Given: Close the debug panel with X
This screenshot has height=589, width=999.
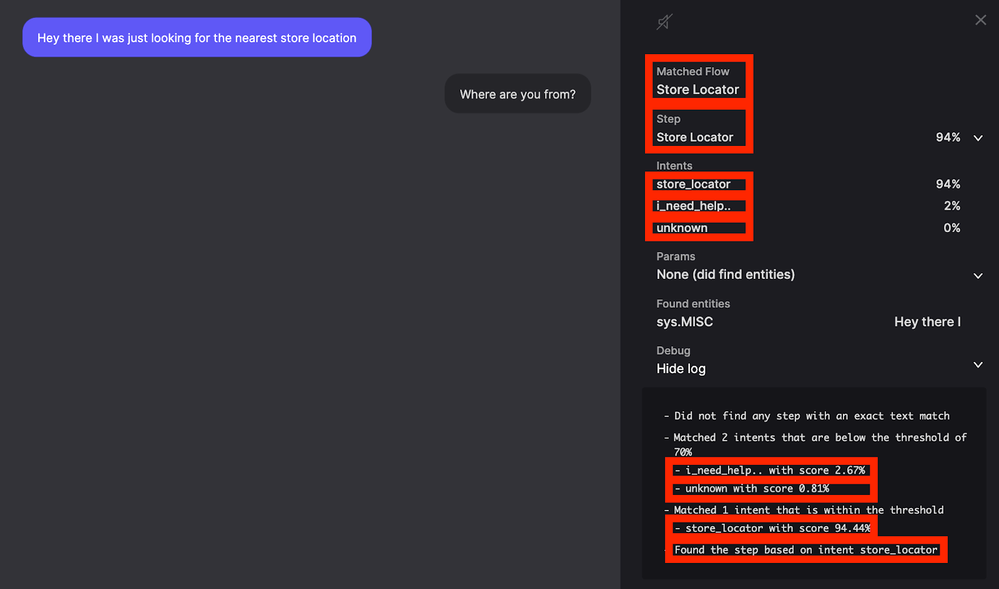Looking at the screenshot, I should pos(981,20).
